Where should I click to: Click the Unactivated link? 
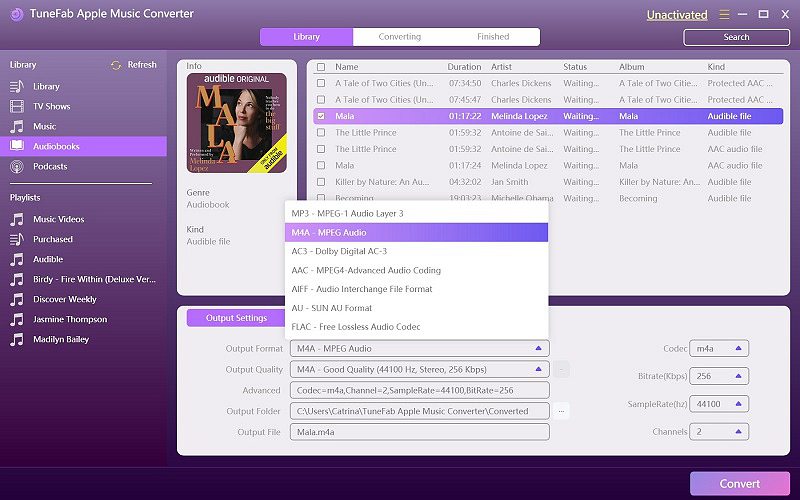pos(676,15)
